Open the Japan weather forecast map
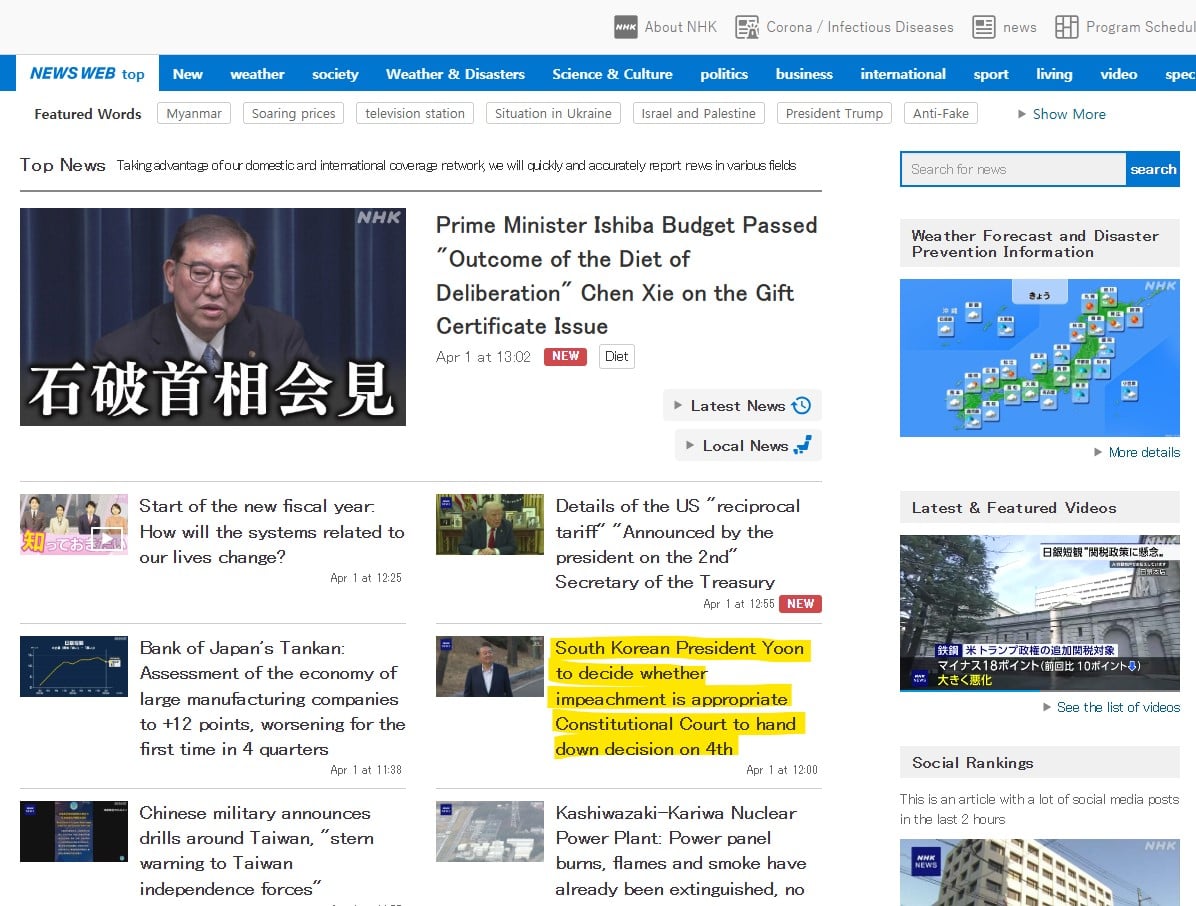 point(1040,358)
